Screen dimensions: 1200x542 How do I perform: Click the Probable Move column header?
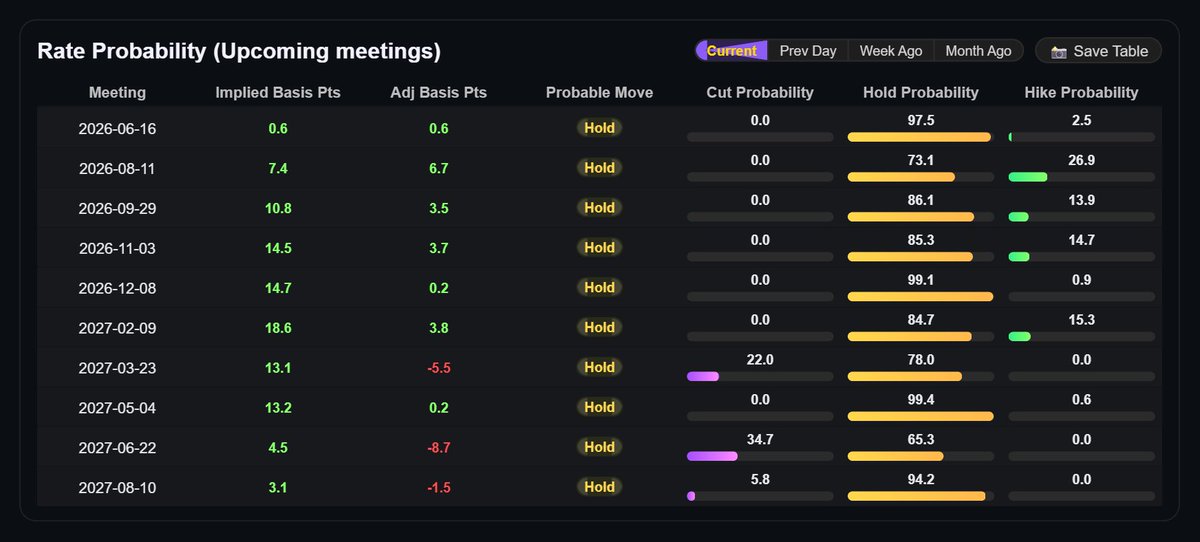[599, 92]
